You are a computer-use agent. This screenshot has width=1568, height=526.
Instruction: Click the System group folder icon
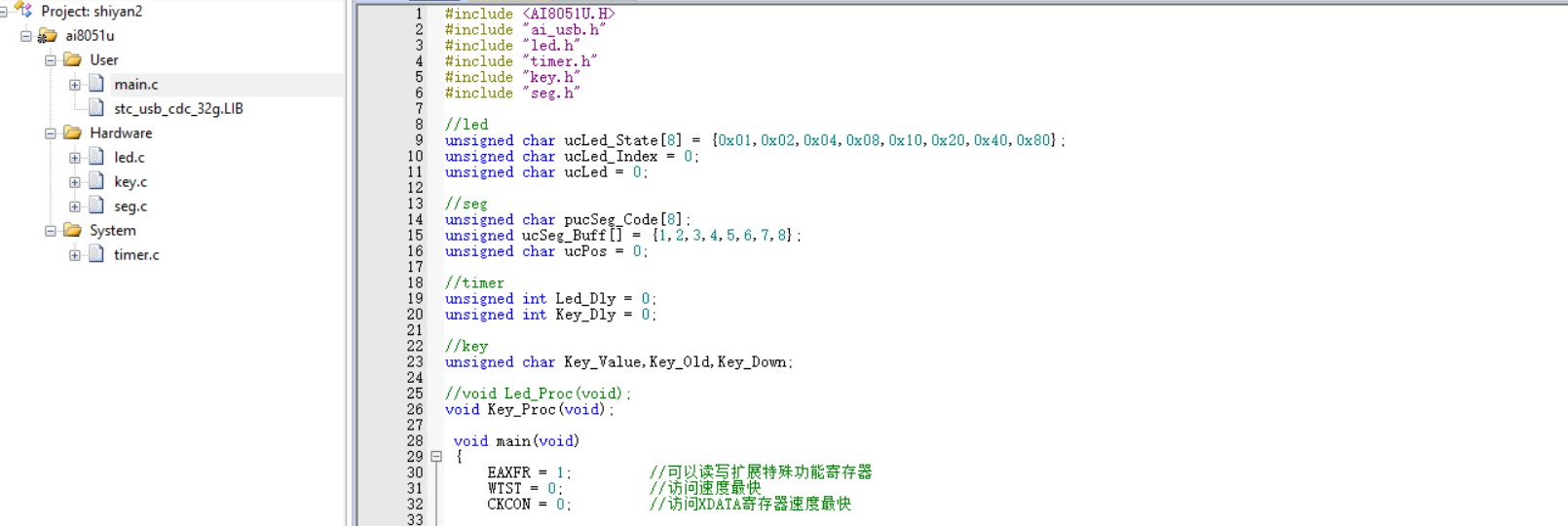coord(72,231)
